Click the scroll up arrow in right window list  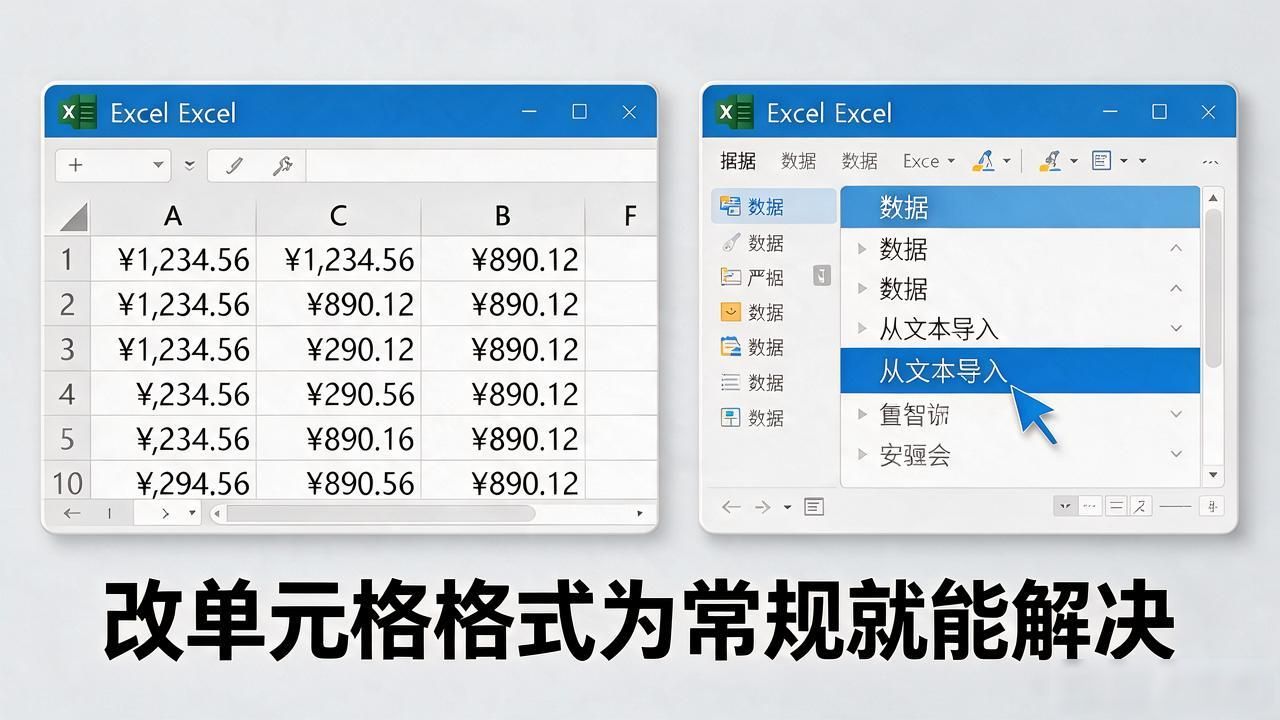pyautogui.click(x=1213, y=197)
